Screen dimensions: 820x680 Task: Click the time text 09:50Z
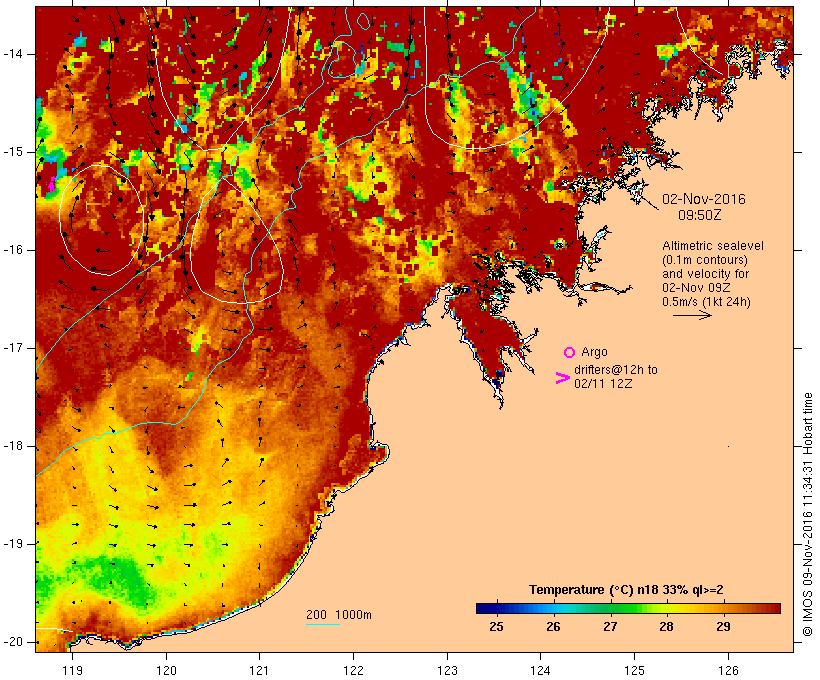(x=699, y=215)
